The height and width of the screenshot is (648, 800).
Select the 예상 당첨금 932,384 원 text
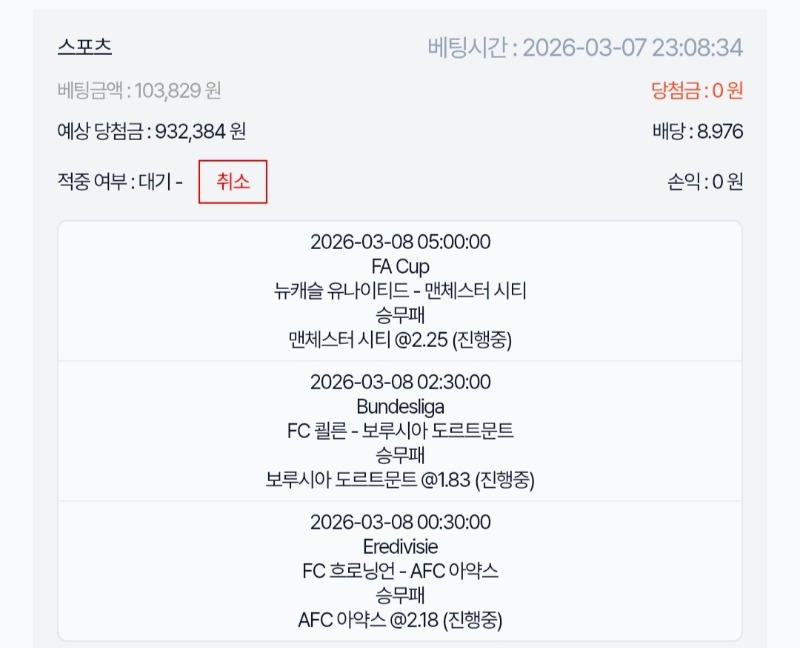[152, 131]
